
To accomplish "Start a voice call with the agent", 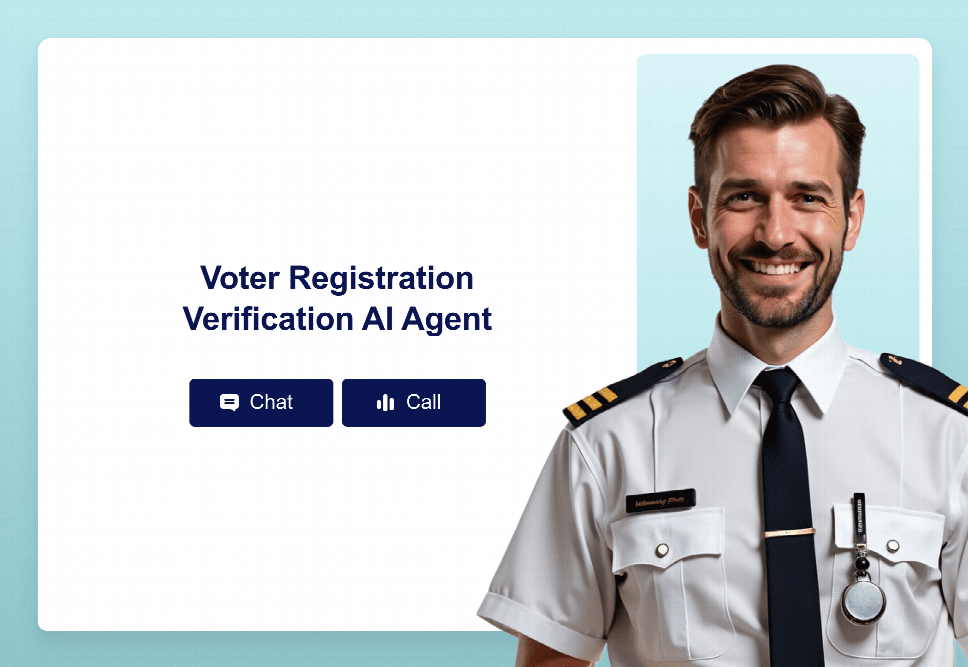I will click(x=414, y=403).
